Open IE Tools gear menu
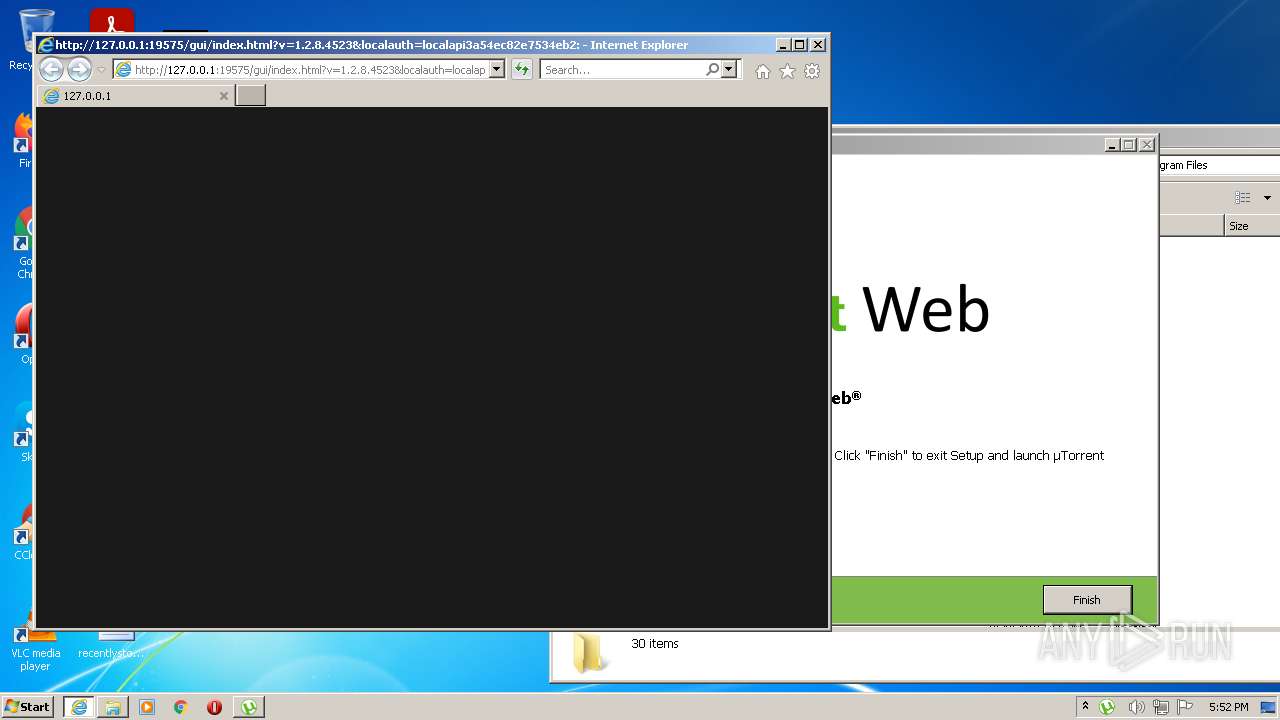 pos(812,71)
